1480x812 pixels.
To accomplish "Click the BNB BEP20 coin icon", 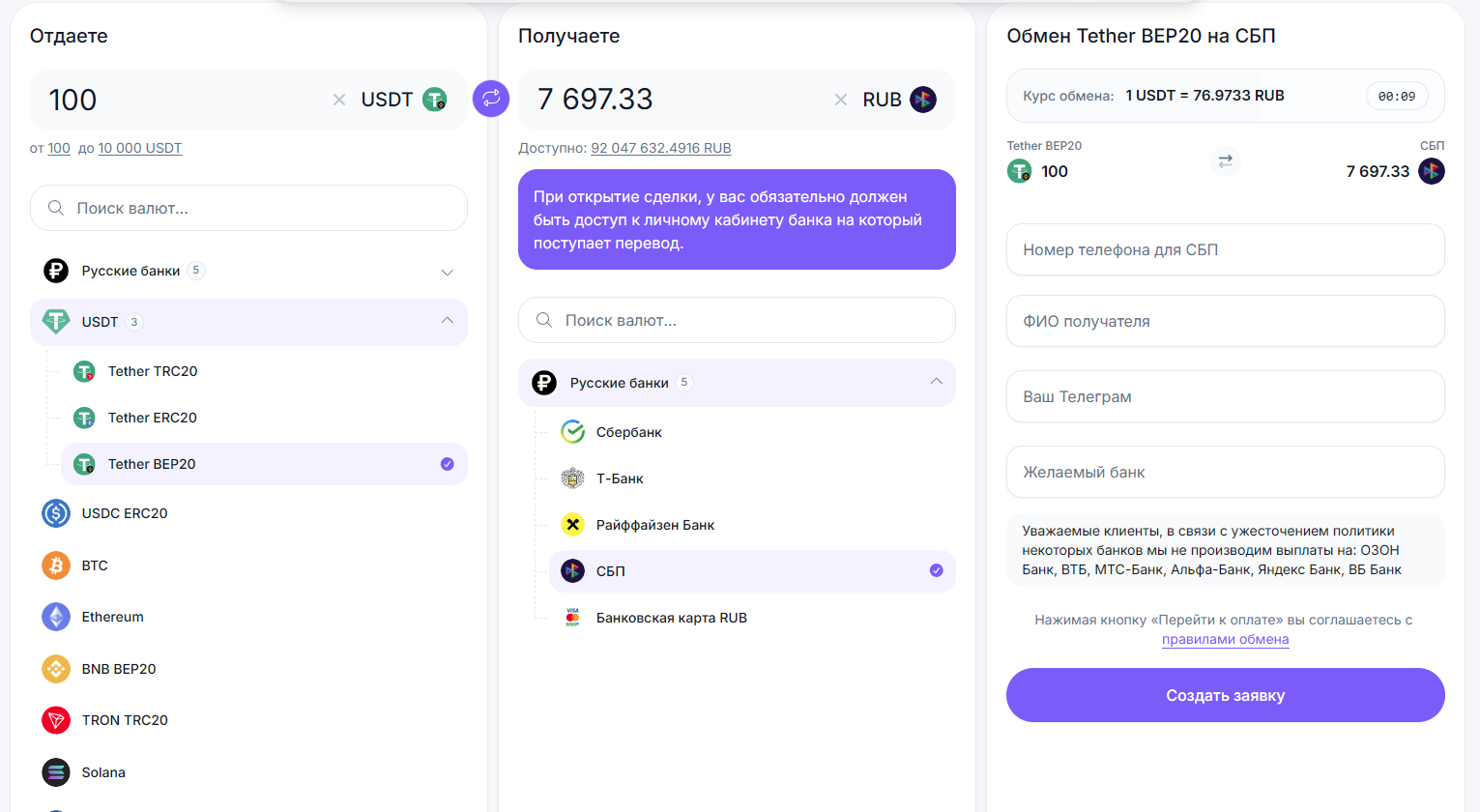I will [x=56, y=669].
